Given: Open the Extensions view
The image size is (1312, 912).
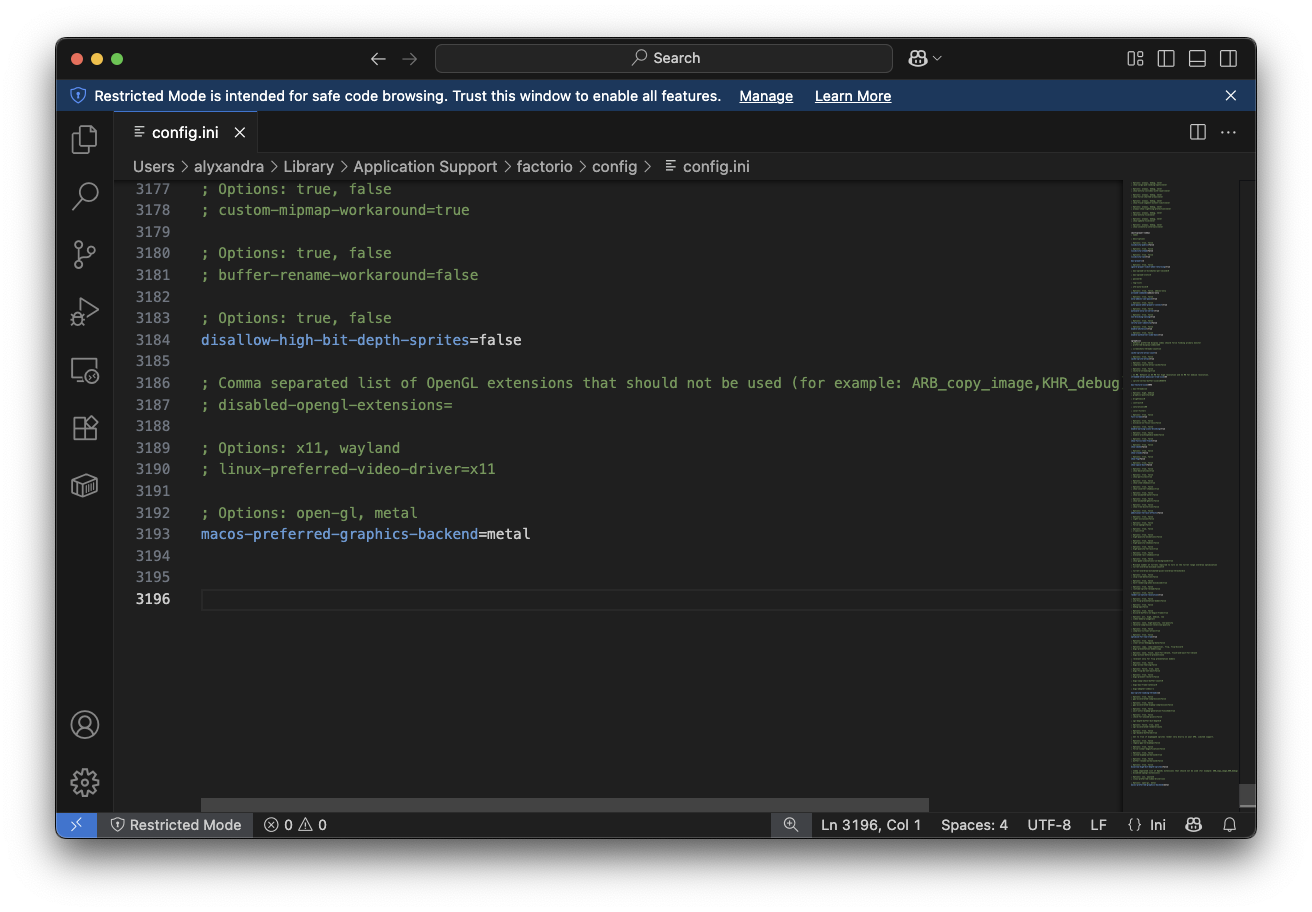Looking at the screenshot, I should (x=85, y=428).
